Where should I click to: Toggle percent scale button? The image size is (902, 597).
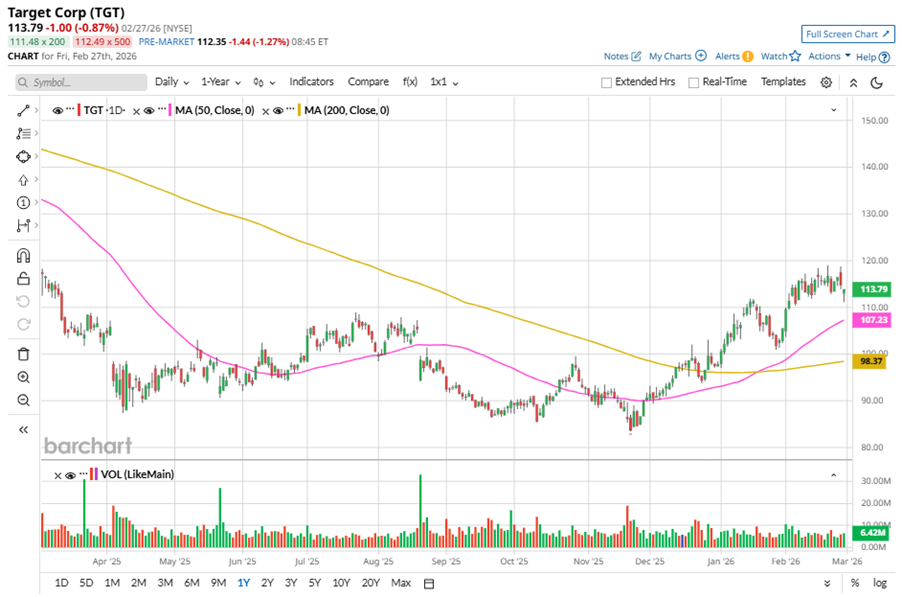point(855,583)
